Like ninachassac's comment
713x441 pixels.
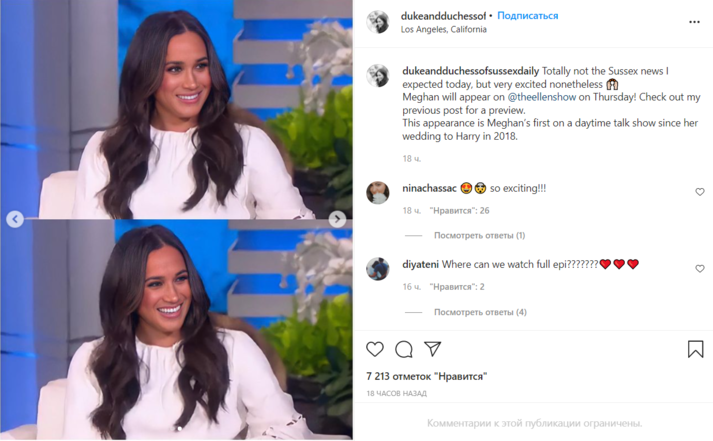pos(700,192)
